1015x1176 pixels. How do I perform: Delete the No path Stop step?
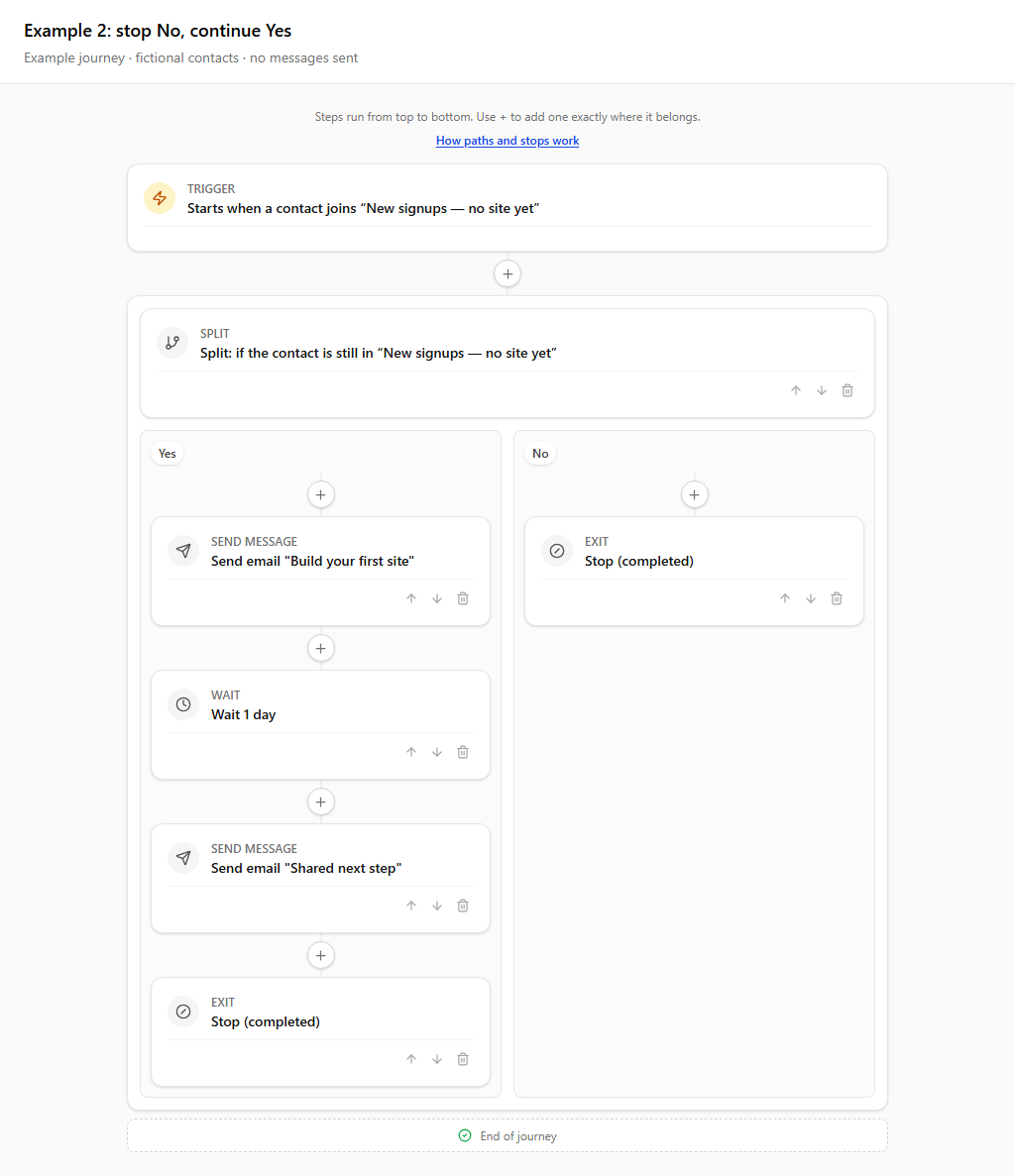(x=837, y=598)
